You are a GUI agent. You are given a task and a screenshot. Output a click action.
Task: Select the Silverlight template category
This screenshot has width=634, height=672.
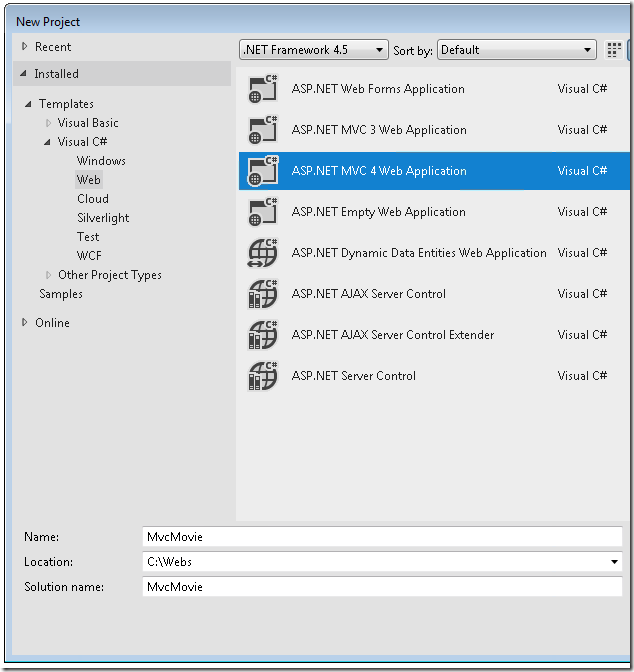[103, 218]
